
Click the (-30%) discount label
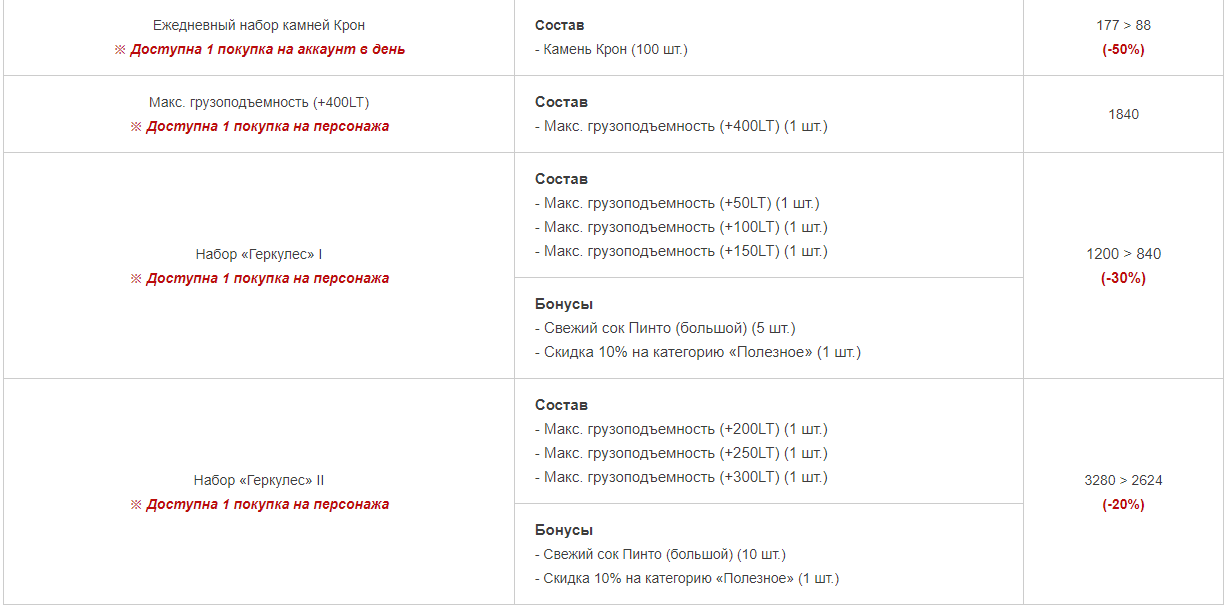tap(1123, 278)
